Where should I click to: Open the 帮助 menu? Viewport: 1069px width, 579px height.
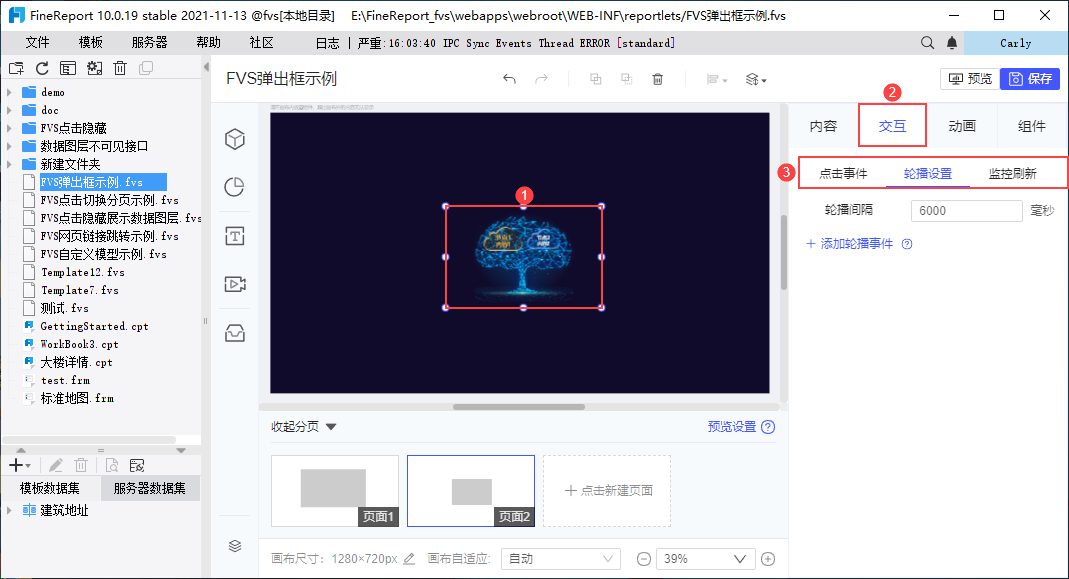(208, 43)
